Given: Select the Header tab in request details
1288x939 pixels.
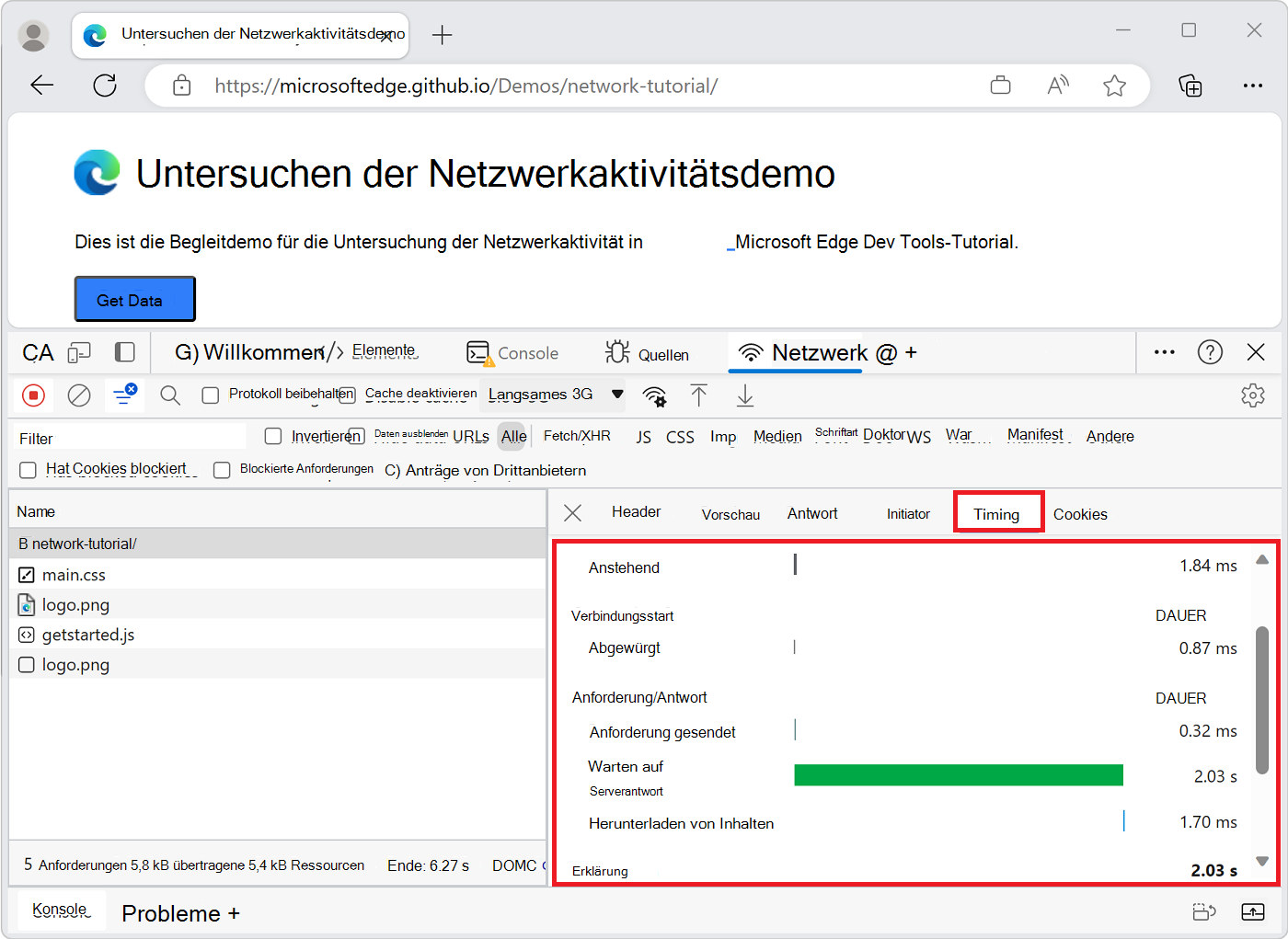Looking at the screenshot, I should pos(636,512).
